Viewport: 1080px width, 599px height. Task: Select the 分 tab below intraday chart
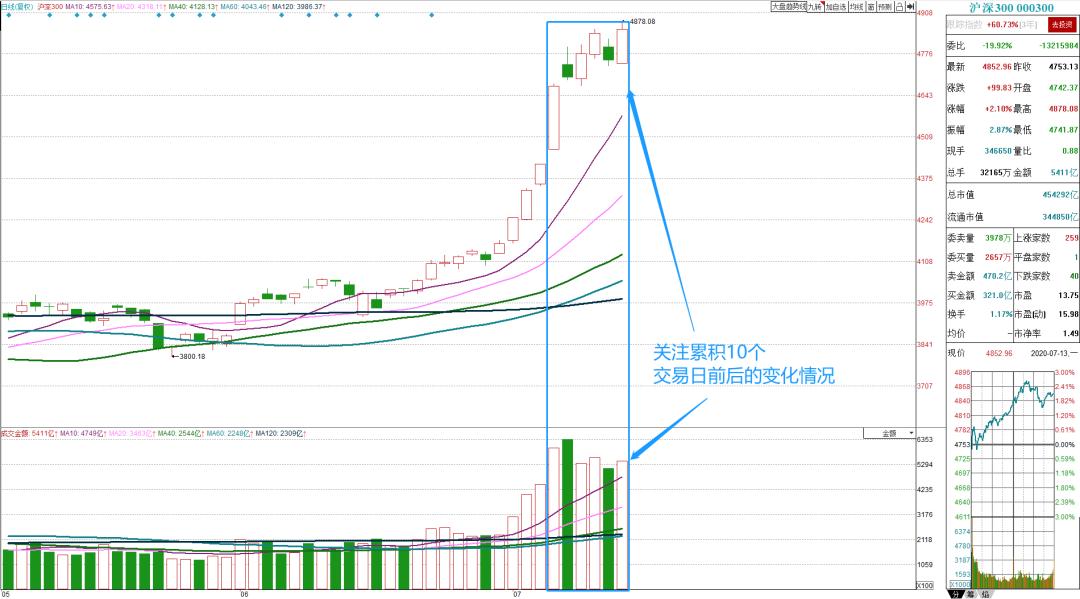click(x=956, y=593)
